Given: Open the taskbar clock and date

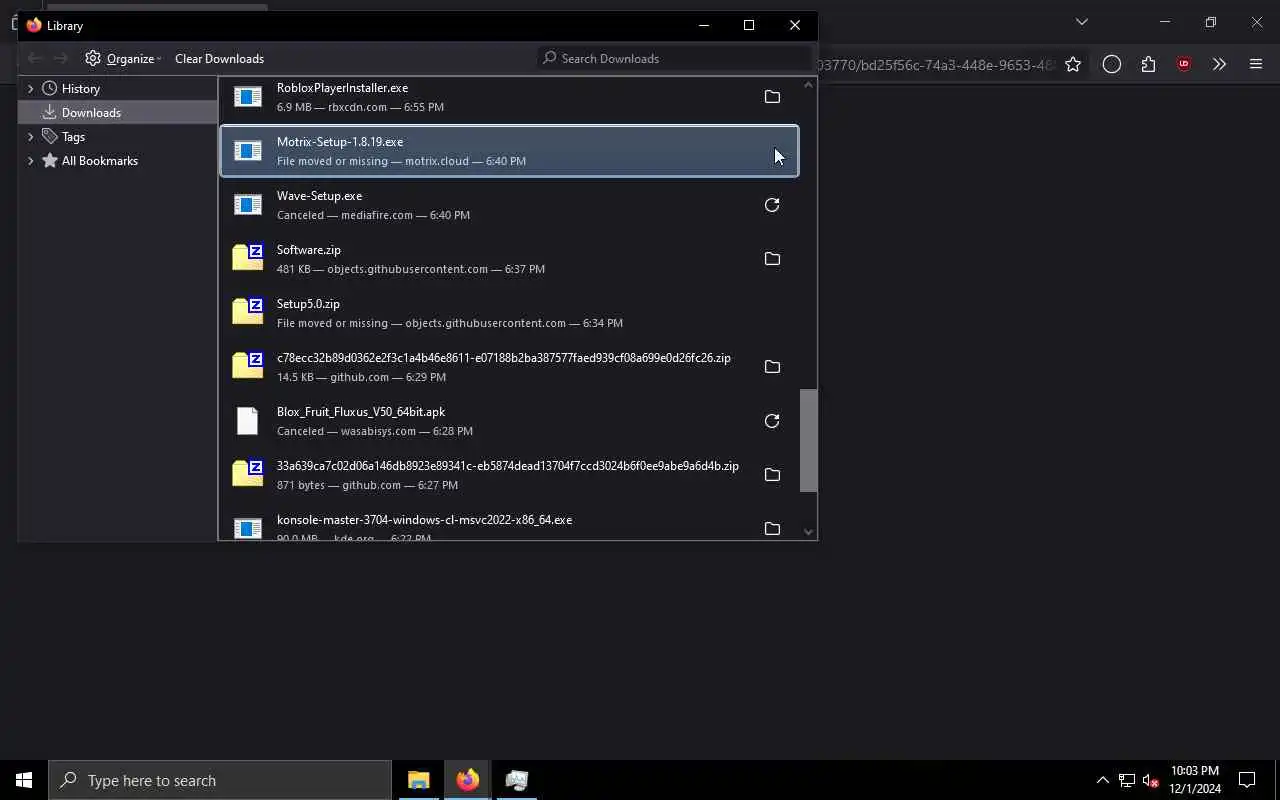Looking at the screenshot, I should point(1195,780).
